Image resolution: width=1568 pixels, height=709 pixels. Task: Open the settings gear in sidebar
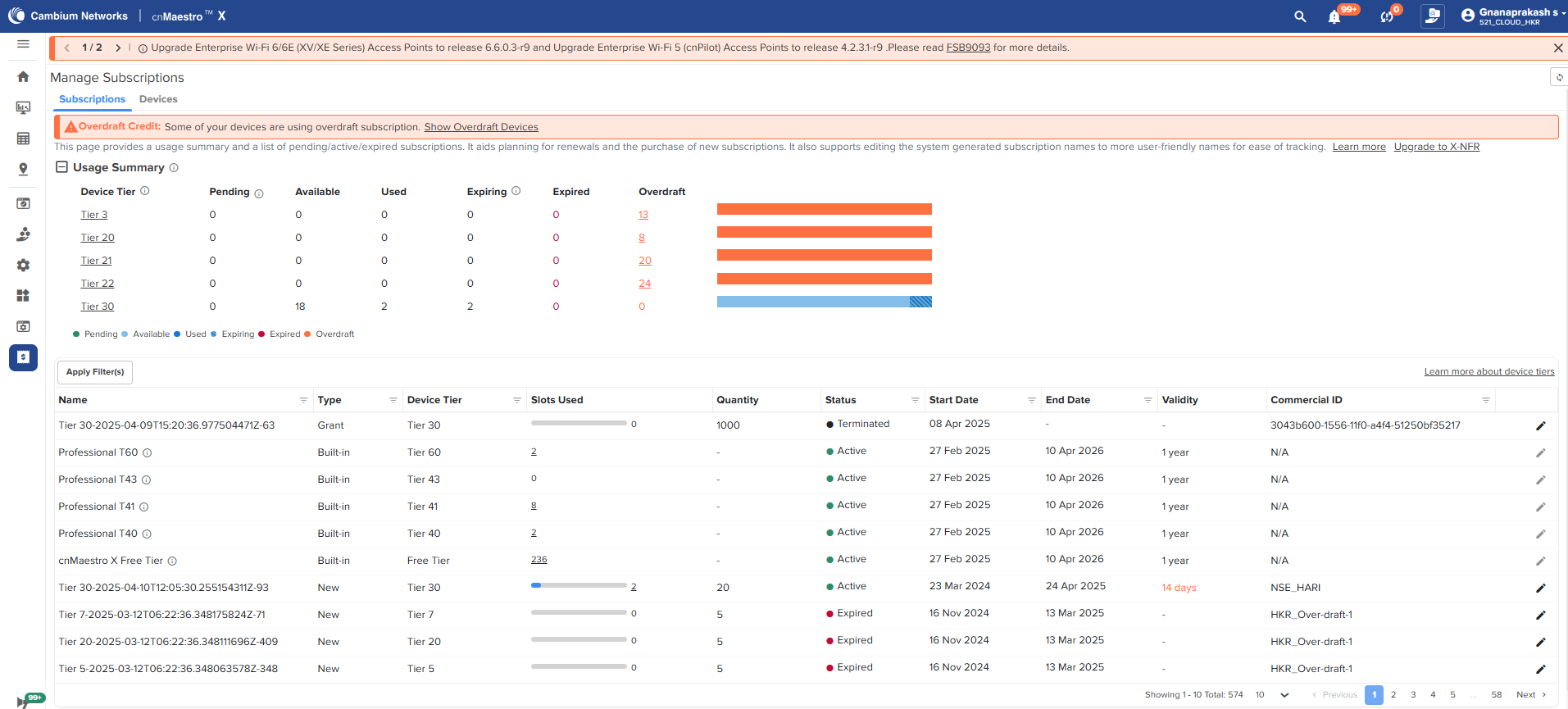point(23,265)
